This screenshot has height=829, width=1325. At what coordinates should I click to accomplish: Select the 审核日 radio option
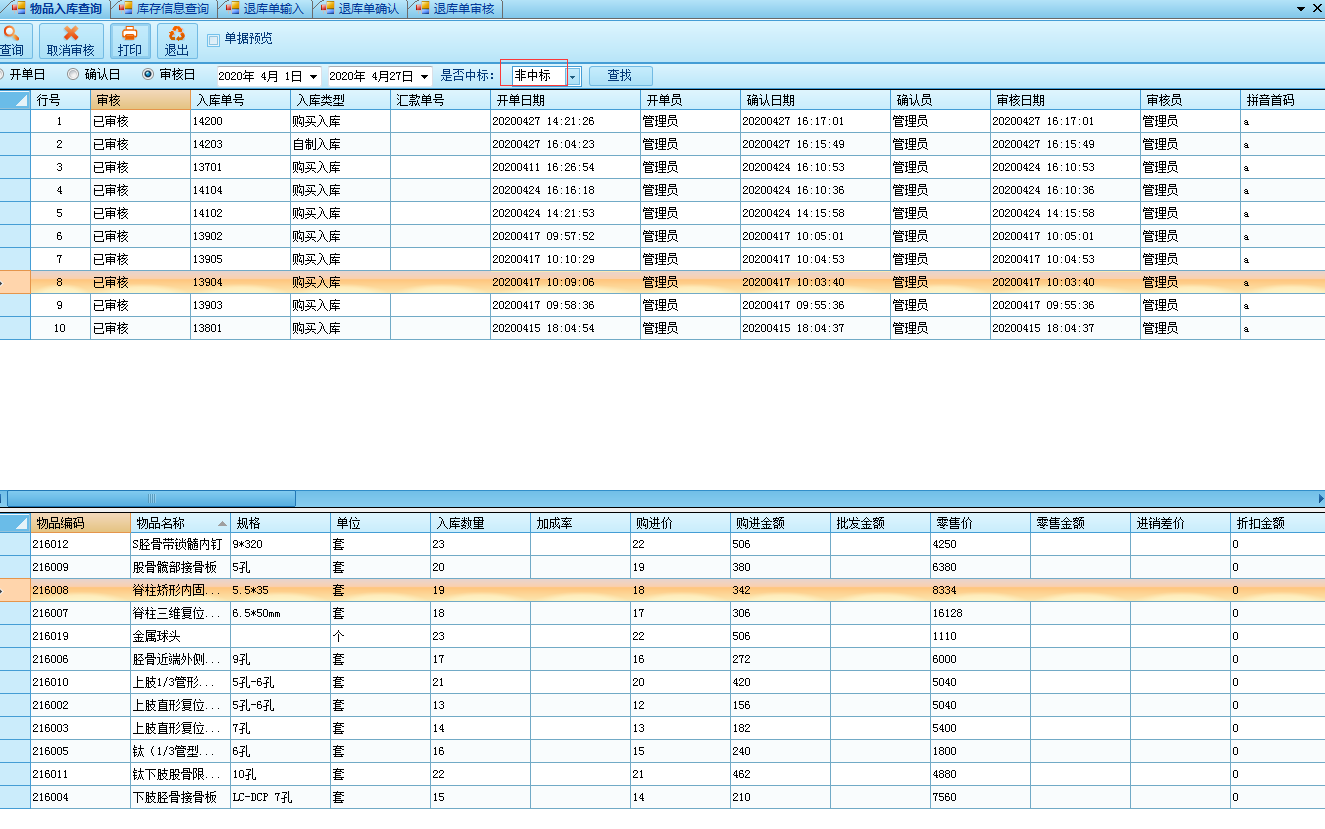pos(149,74)
